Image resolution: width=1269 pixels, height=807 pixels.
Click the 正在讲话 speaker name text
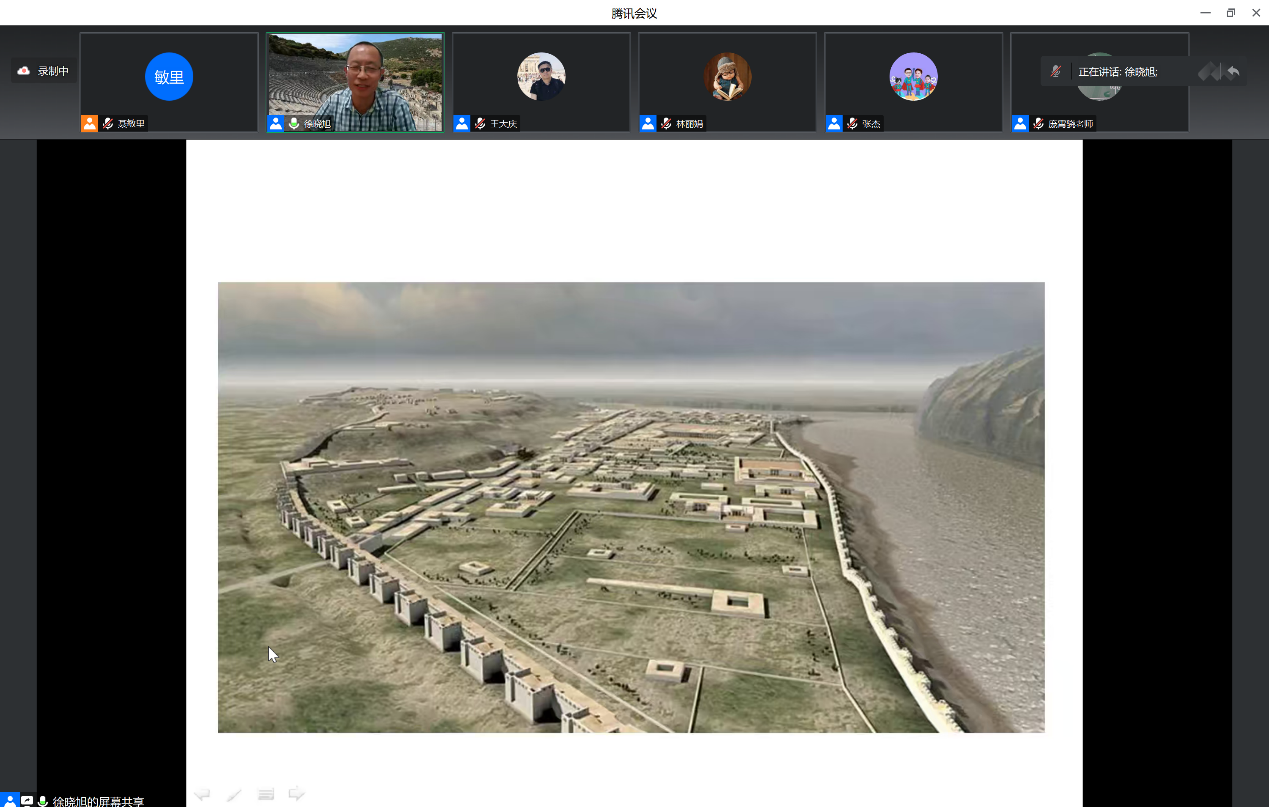[1117, 72]
